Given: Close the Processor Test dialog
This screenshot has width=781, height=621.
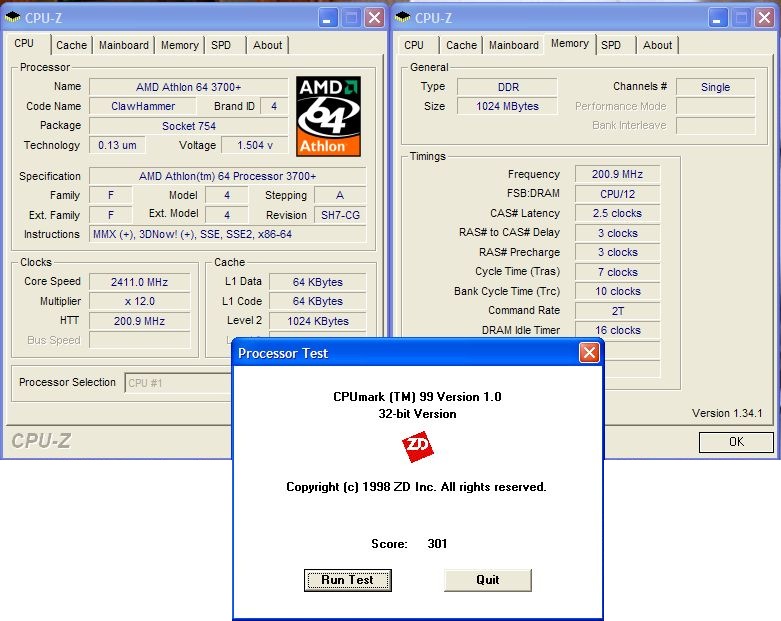Looking at the screenshot, I should point(589,353).
